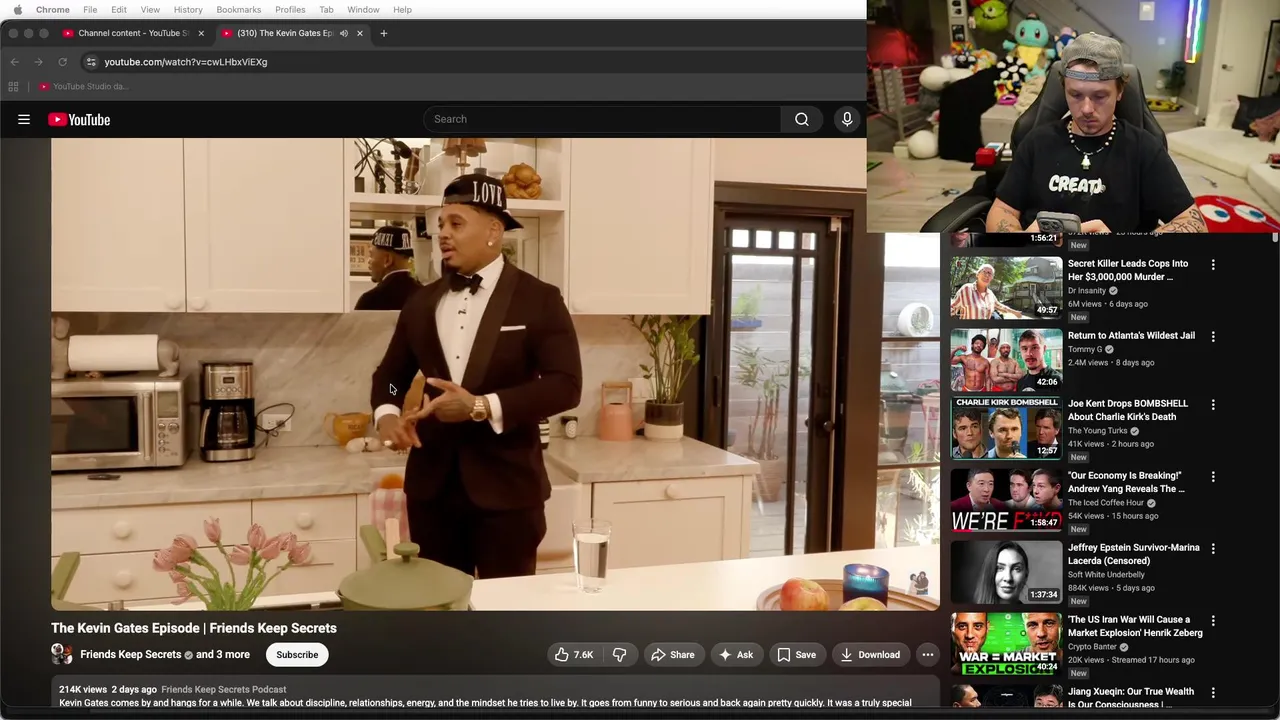The image size is (1280, 720).
Task: Open options for Return to Atlanta's Wildest Jail
Action: [x=1213, y=337]
